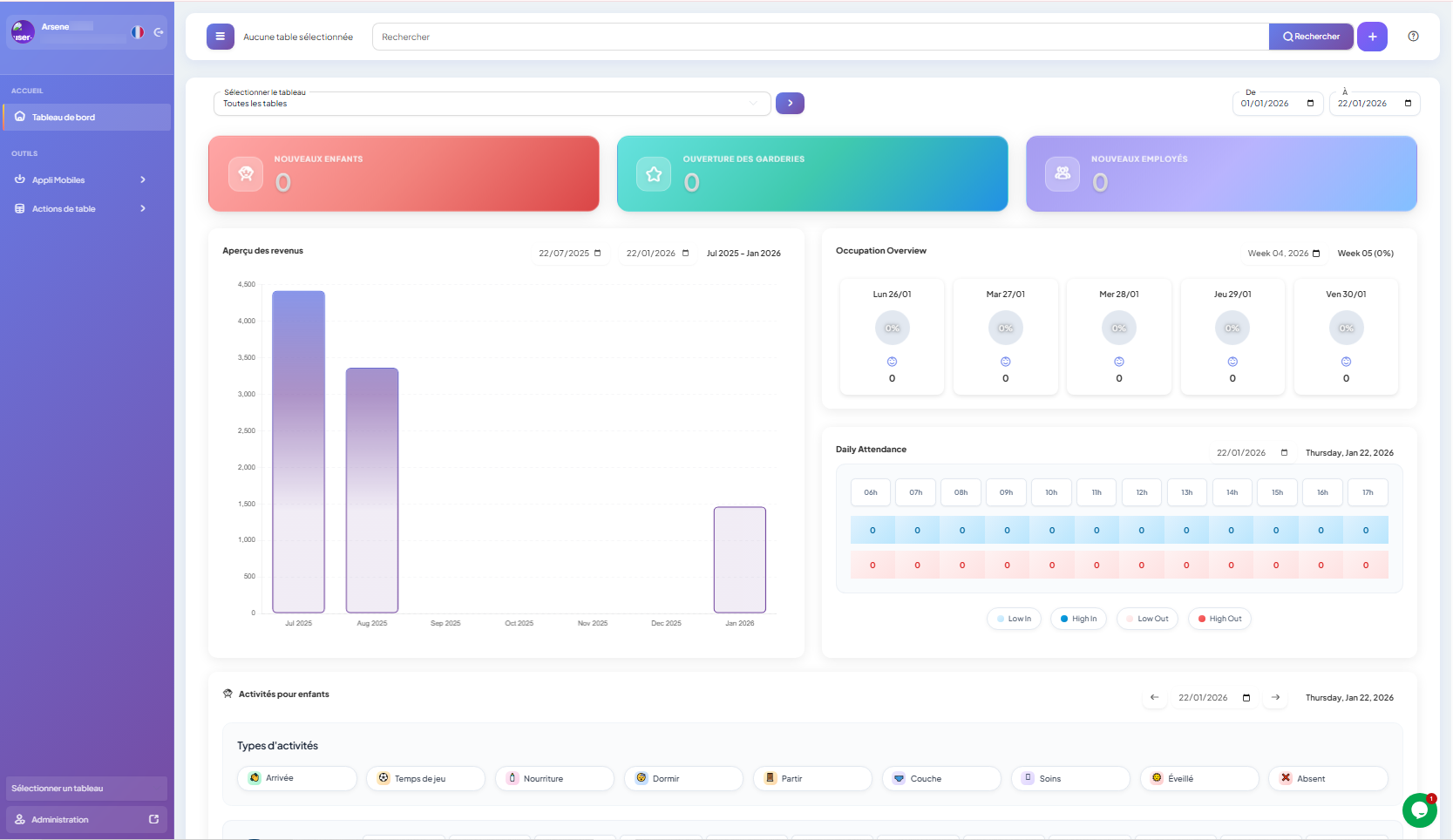Click the hamburger menu icon in top bar
This screenshot has width=1453, height=840.
pos(220,37)
